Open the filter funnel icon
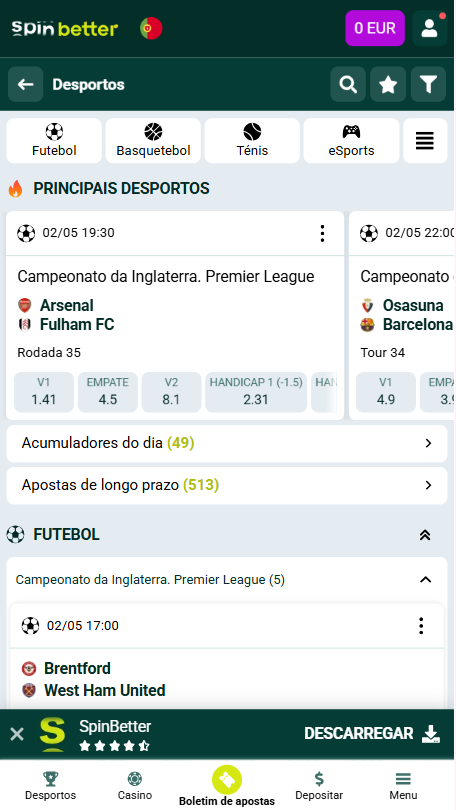Screen dimensions: 456x810 (428, 84)
